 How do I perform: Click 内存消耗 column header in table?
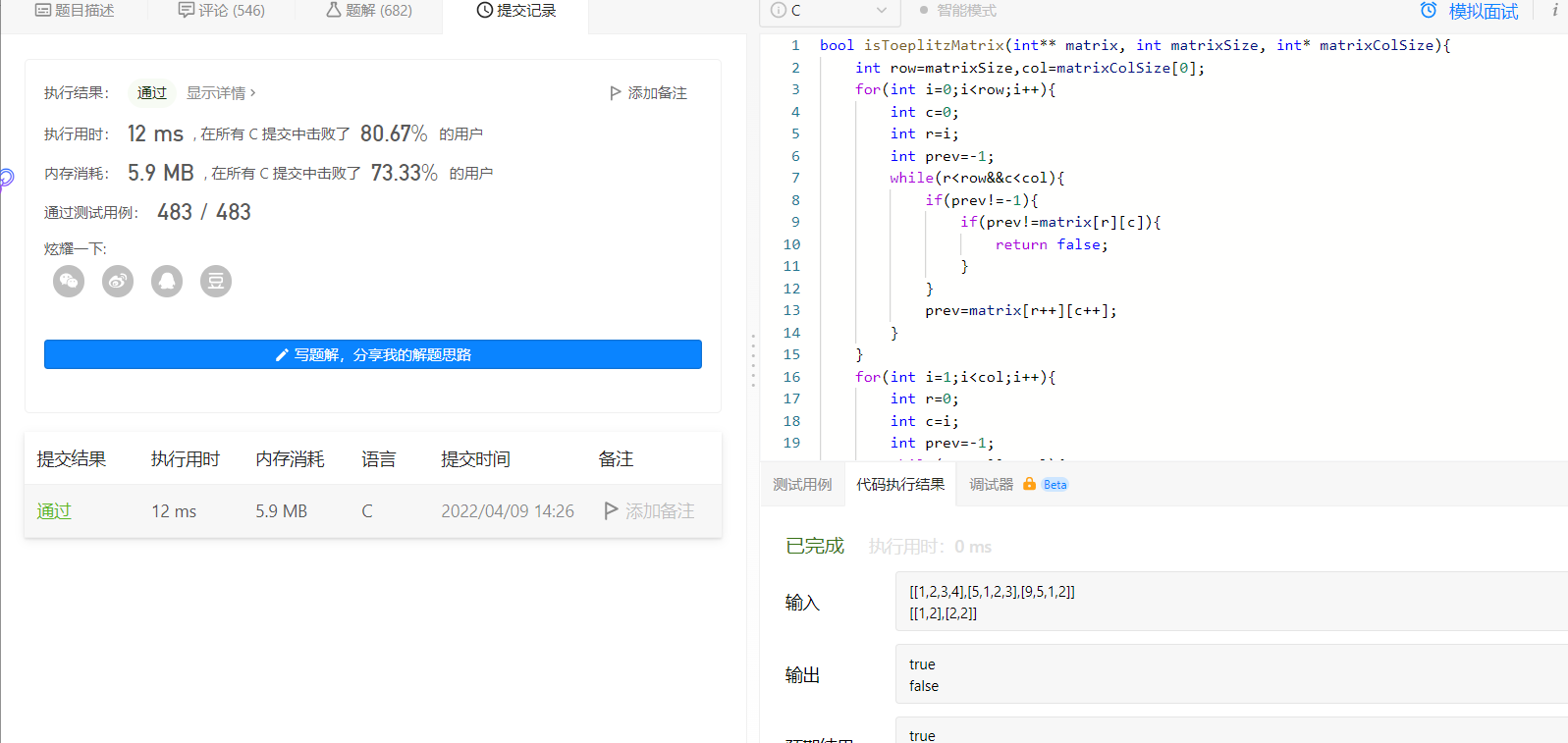(290, 458)
